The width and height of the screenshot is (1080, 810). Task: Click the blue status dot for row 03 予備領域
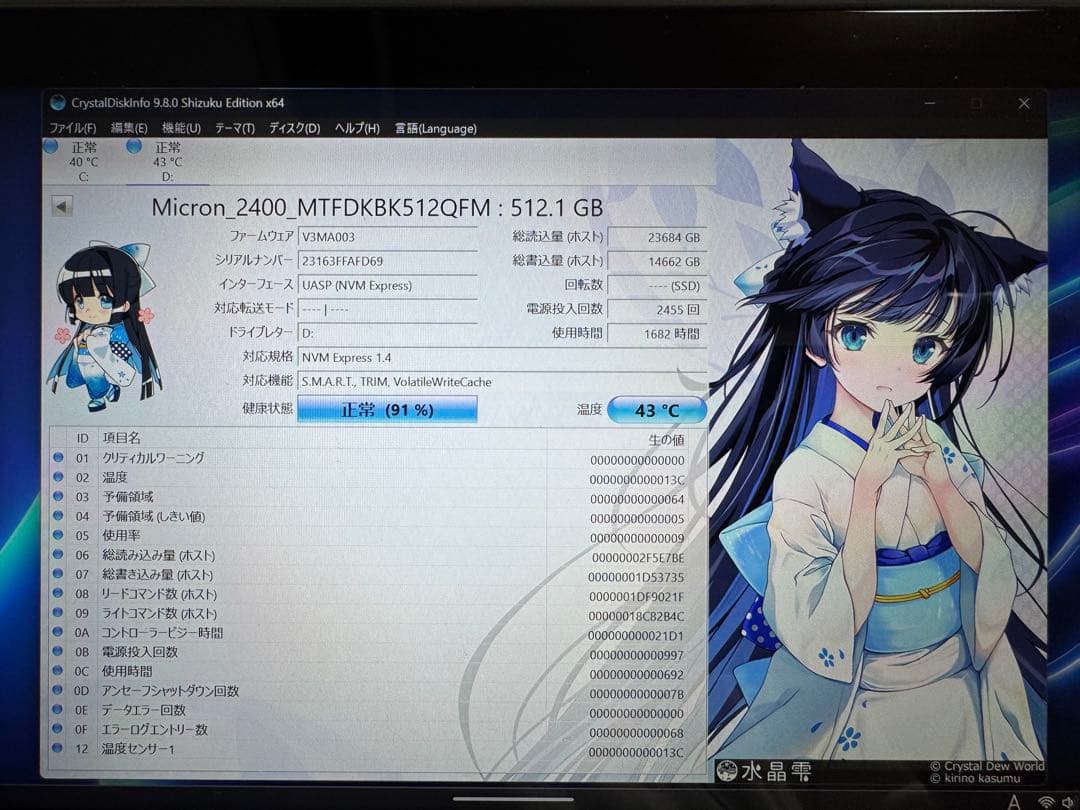pyautogui.click(x=59, y=496)
